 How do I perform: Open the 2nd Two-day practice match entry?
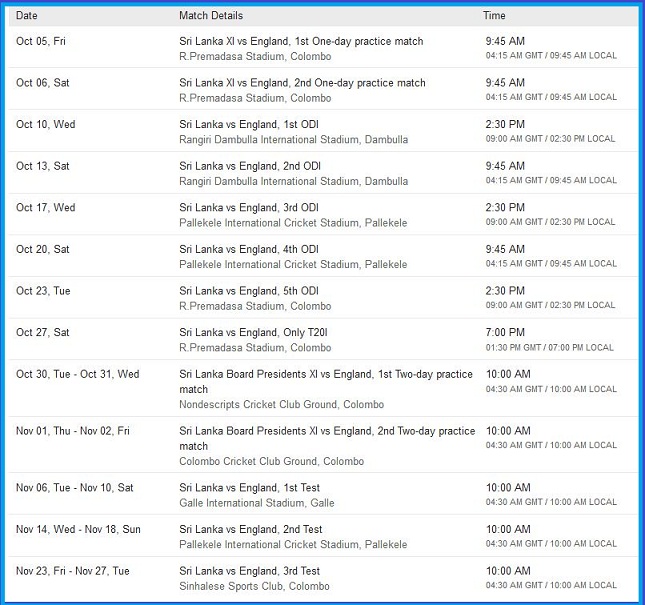327,438
